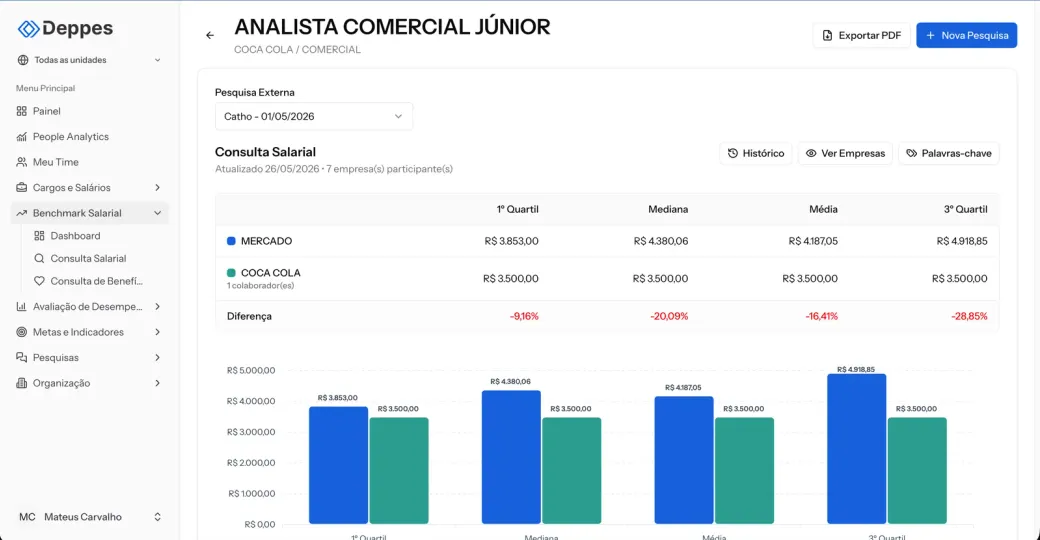This screenshot has height=540, width=1040.
Task: Click the 1º Quartil difference -9,16%
Action: tap(524, 316)
